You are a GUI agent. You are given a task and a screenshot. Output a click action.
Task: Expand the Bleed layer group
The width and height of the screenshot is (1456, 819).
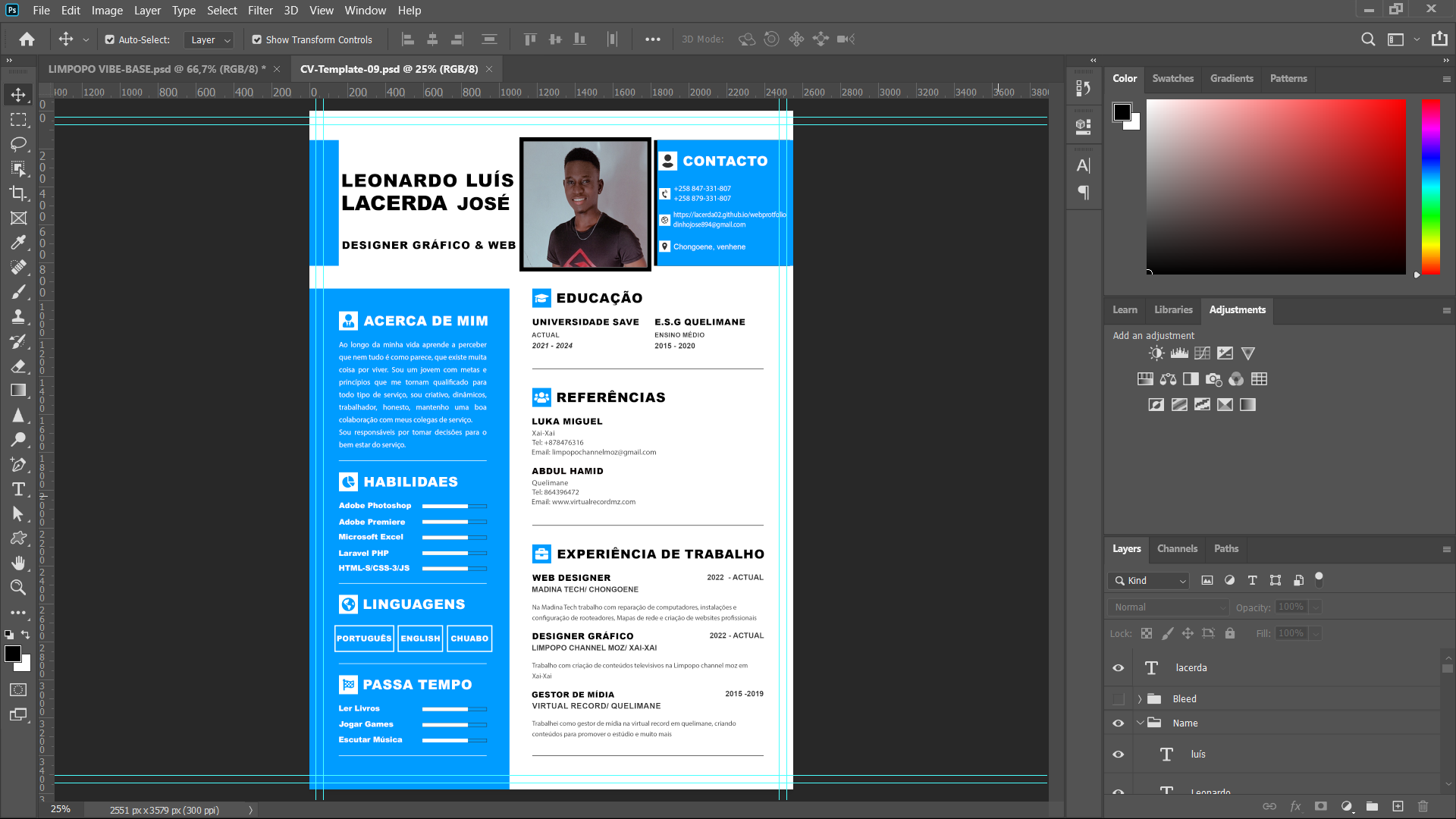1139,699
